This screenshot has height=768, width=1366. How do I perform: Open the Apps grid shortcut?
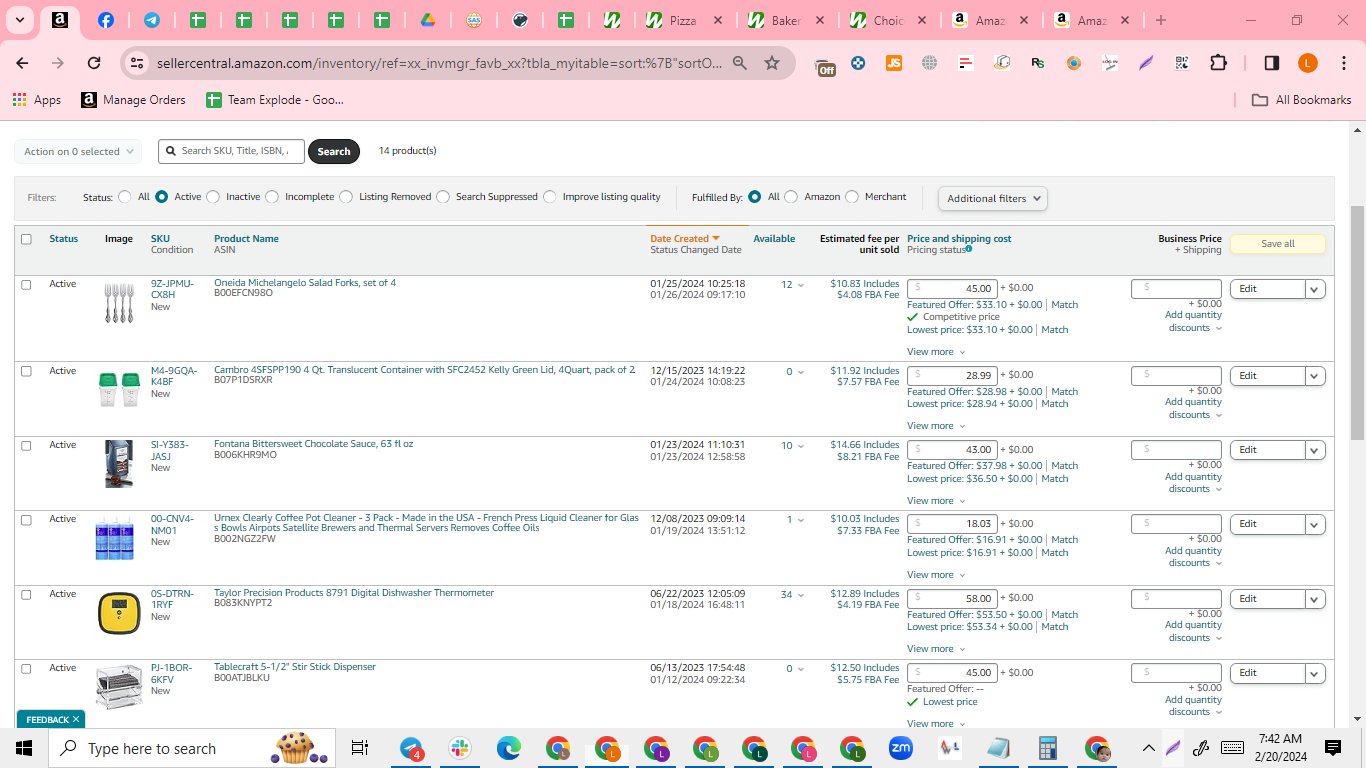pyautogui.click(x=37, y=100)
